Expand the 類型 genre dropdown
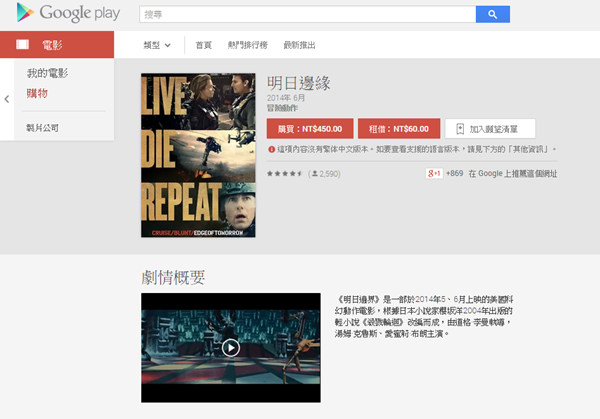 [157, 45]
